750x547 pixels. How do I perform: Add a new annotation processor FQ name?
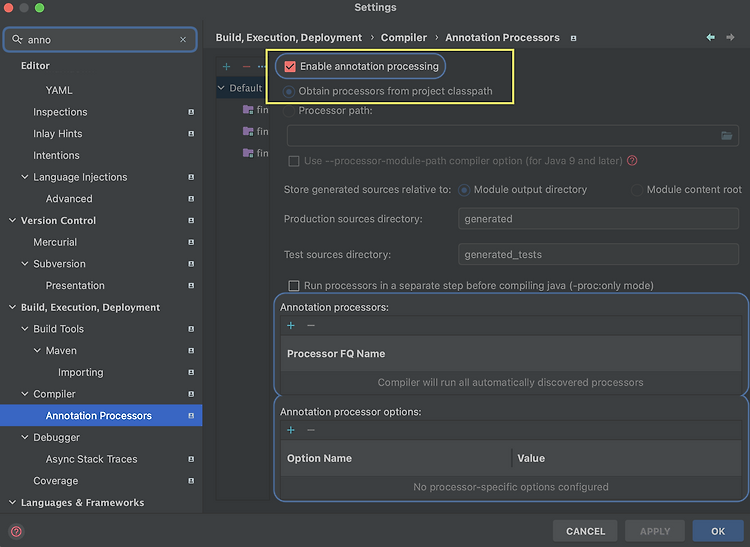[291, 326]
